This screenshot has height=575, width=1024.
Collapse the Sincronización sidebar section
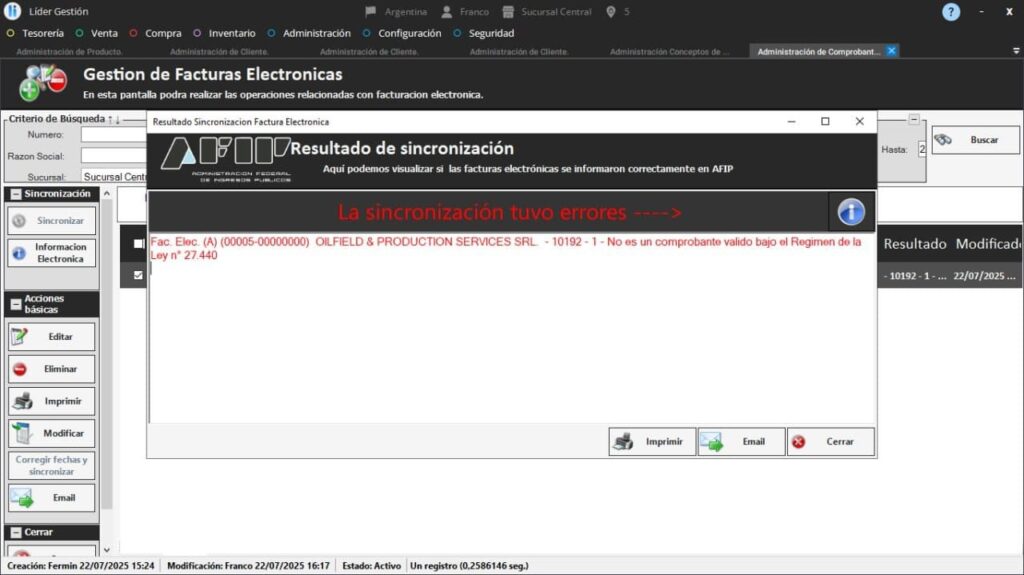pos(16,194)
